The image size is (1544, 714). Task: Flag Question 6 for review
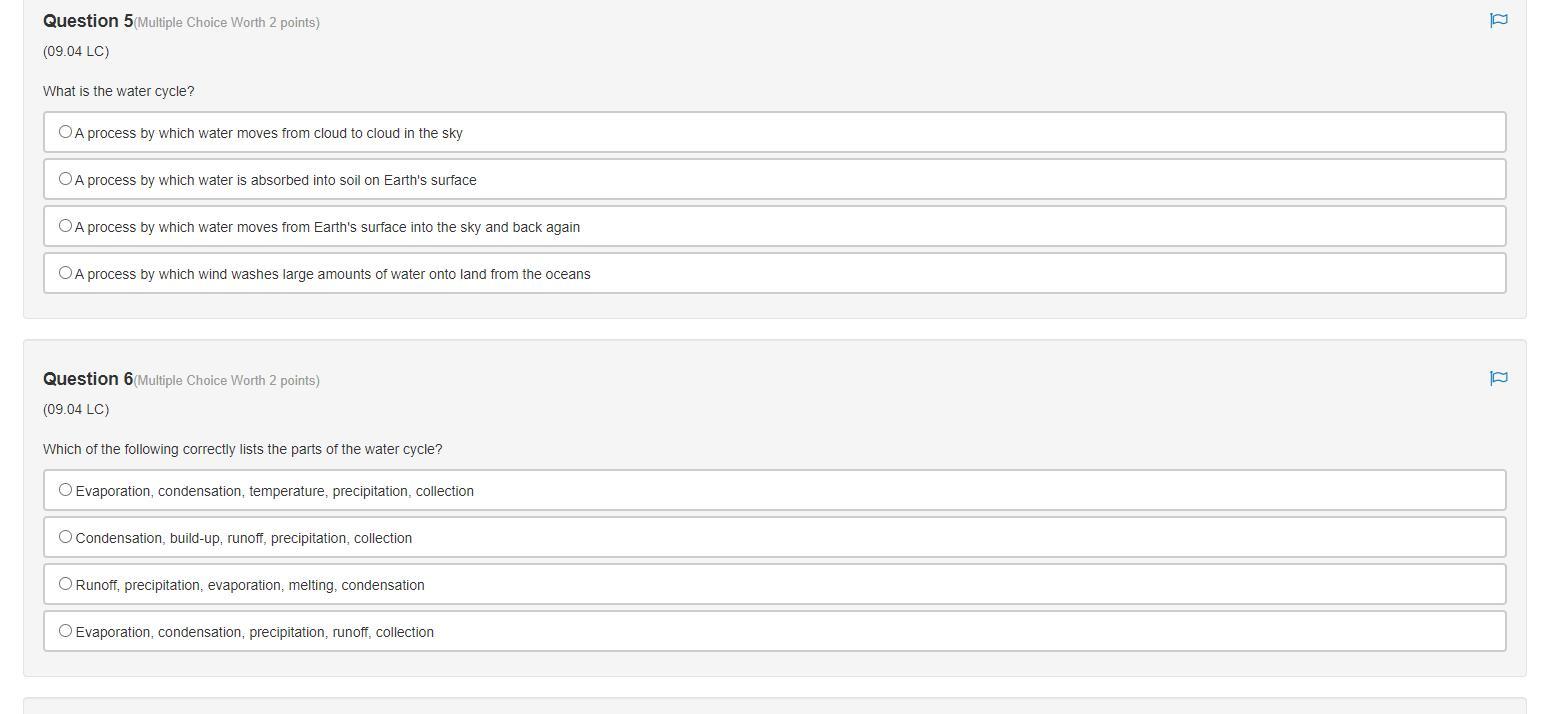[x=1498, y=378]
